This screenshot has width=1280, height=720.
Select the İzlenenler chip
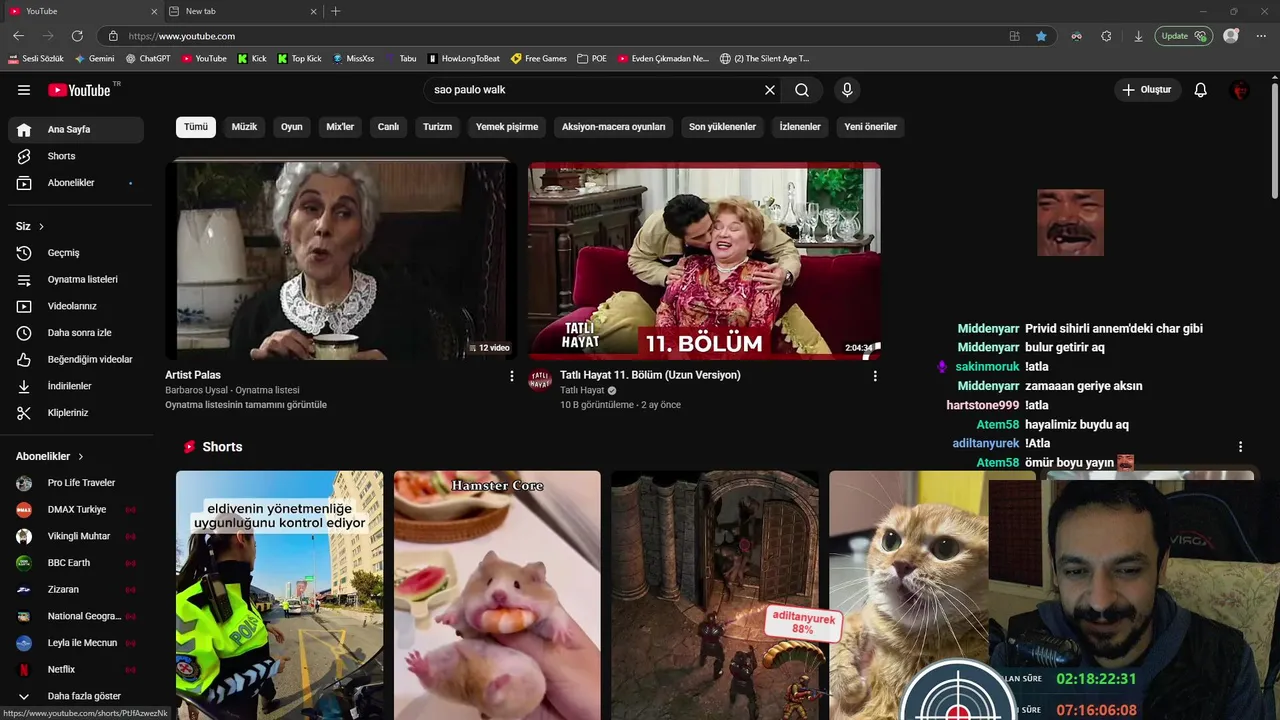coord(800,127)
